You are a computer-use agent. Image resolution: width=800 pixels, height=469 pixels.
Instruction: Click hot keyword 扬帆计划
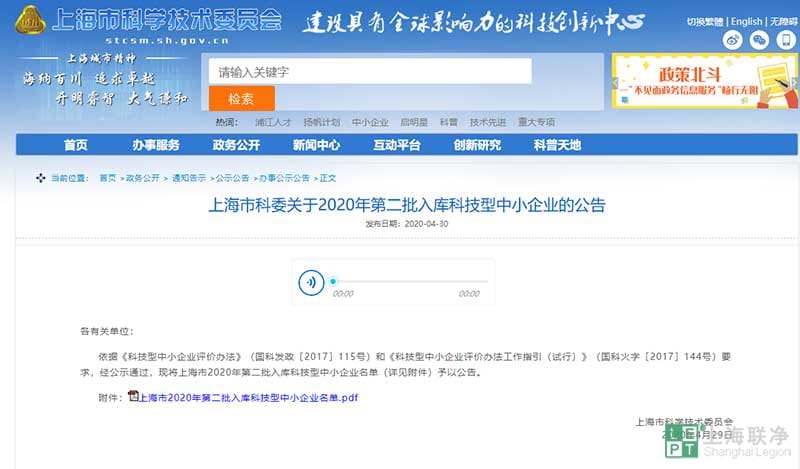tap(321, 122)
